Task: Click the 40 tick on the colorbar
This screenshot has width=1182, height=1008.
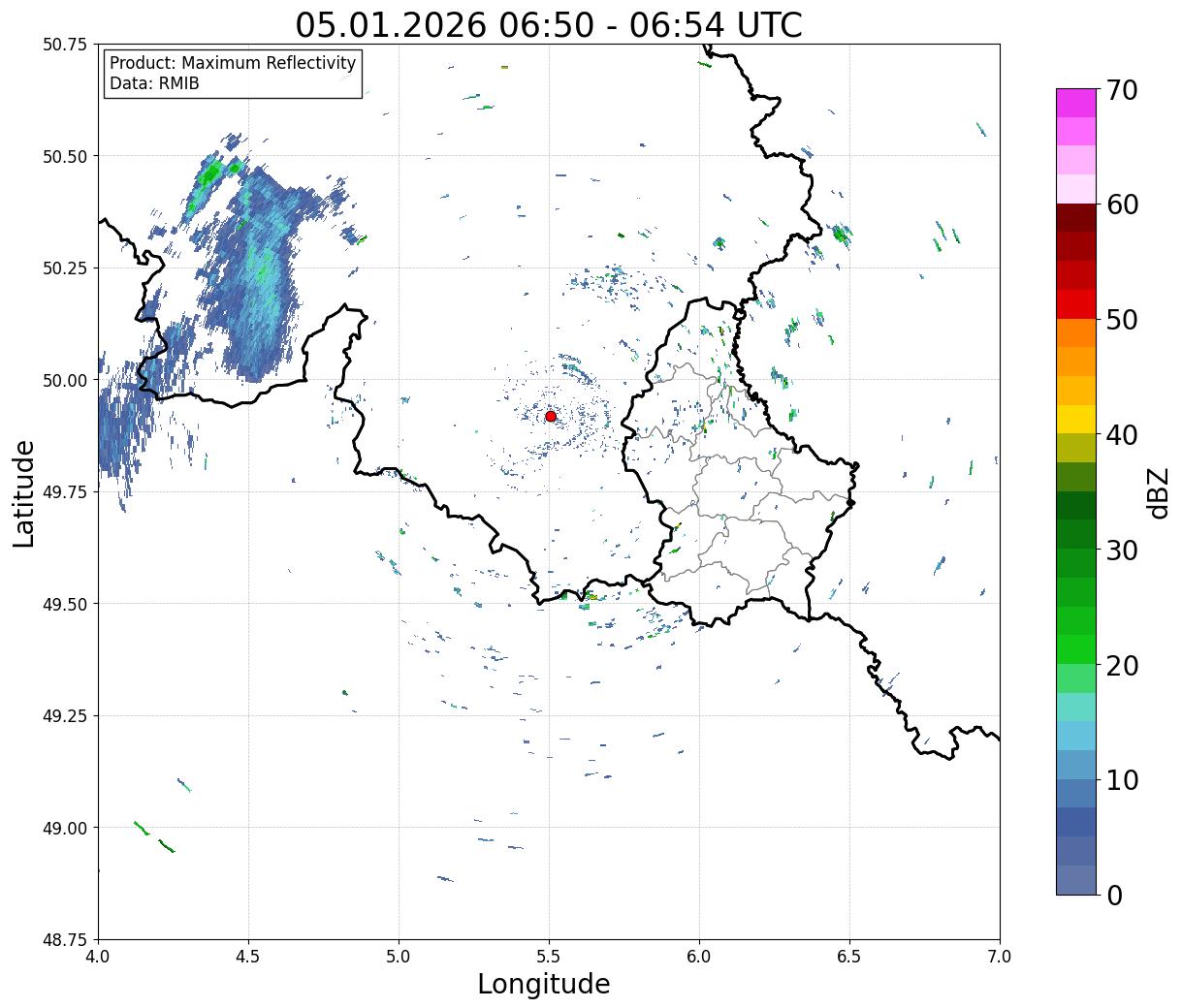Action: [1121, 434]
